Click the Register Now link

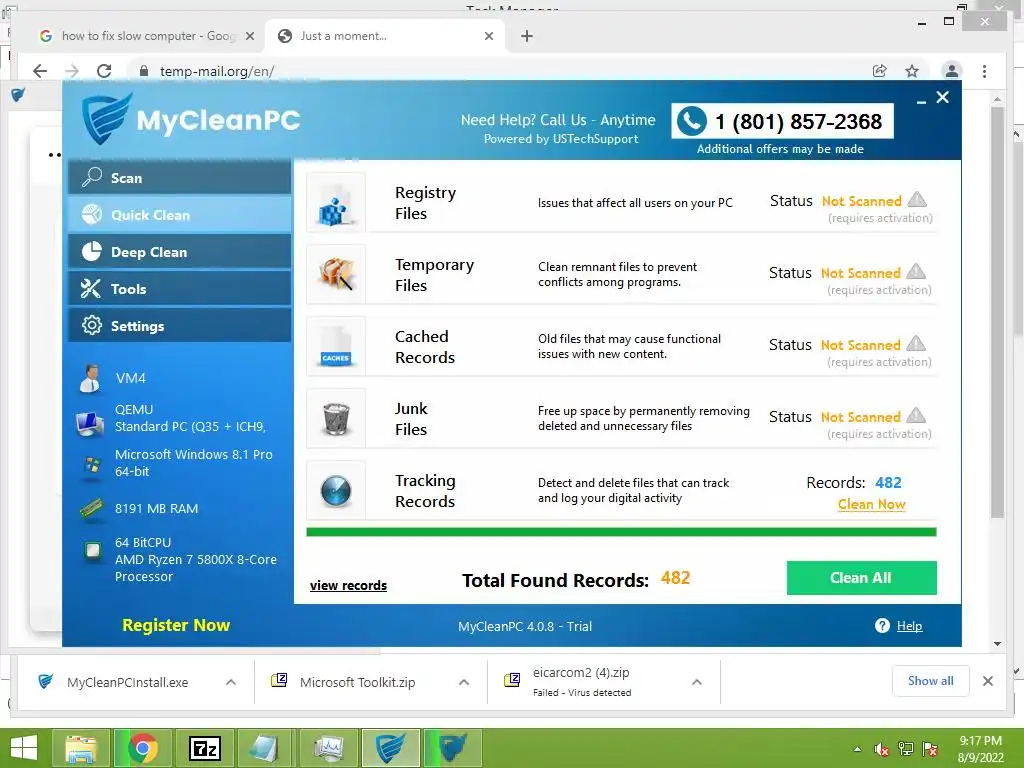point(176,625)
